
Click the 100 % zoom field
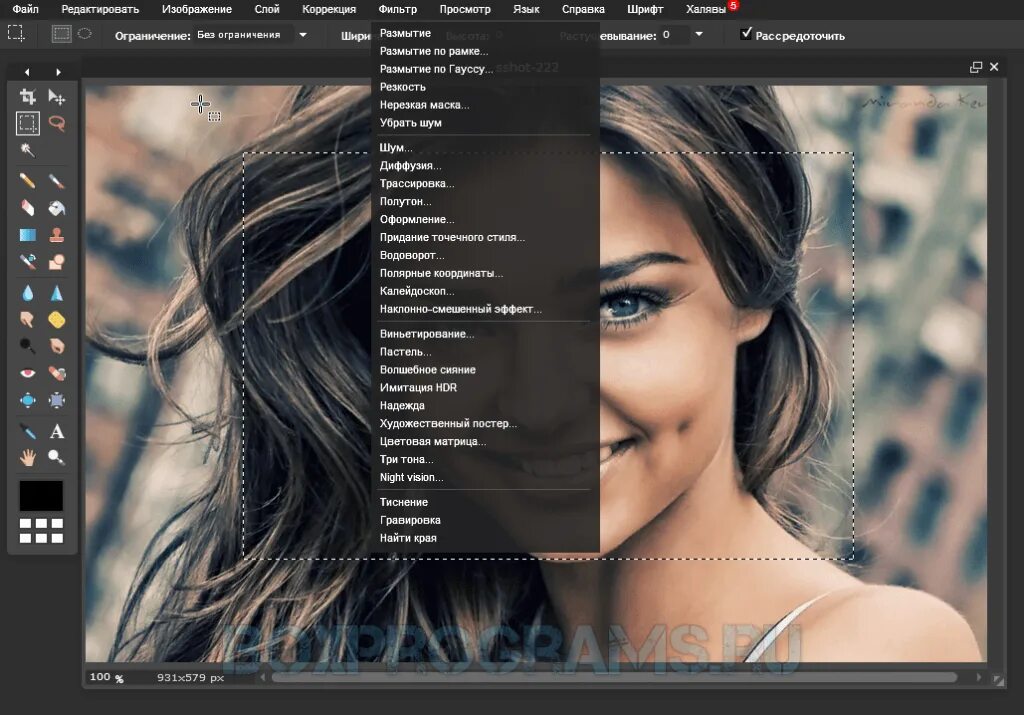[106, 677]
